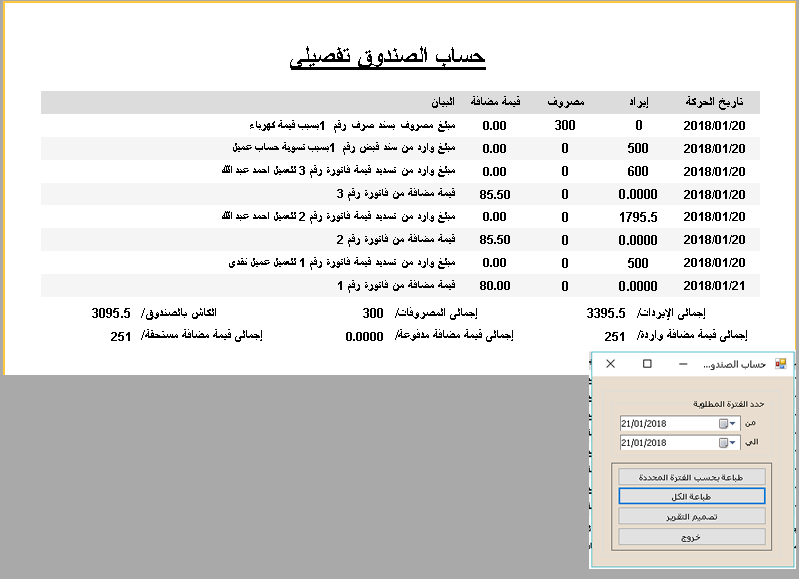Click the قيمة مضافة column header
The height and width of the screenshot is (579, 799).
click(x=495, y=101)
